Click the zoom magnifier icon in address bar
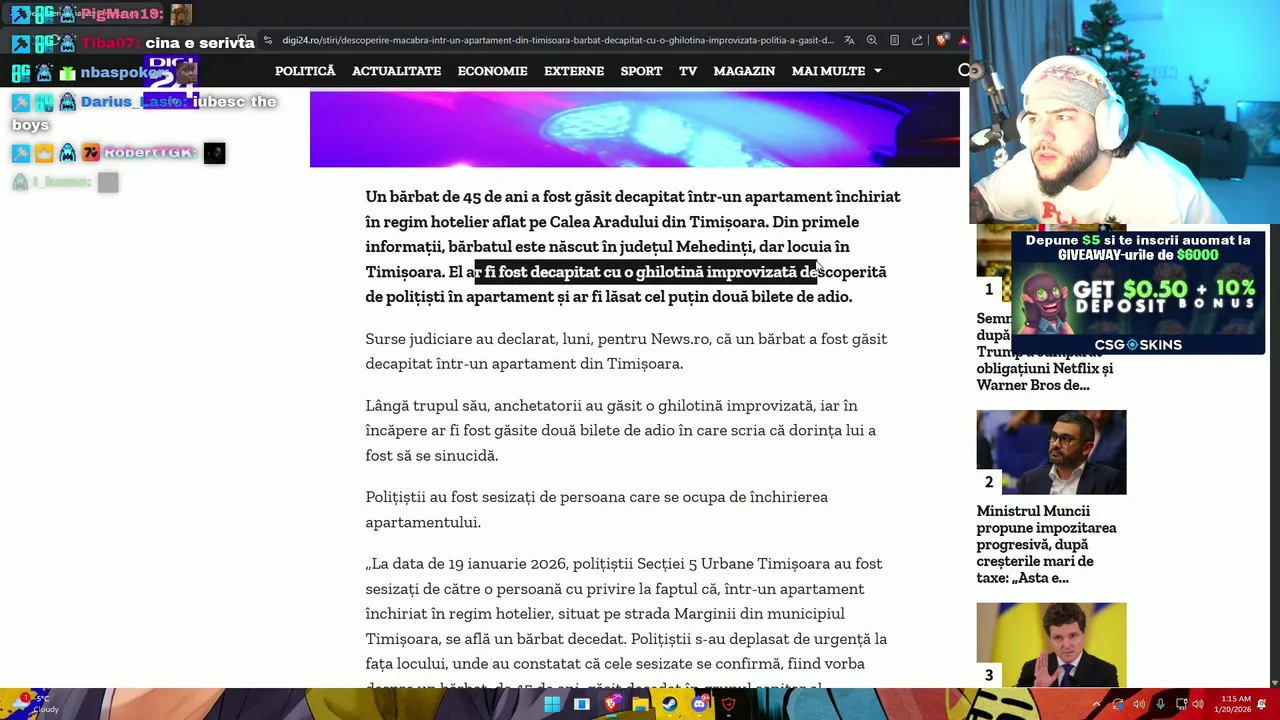 tap(872, 41)
